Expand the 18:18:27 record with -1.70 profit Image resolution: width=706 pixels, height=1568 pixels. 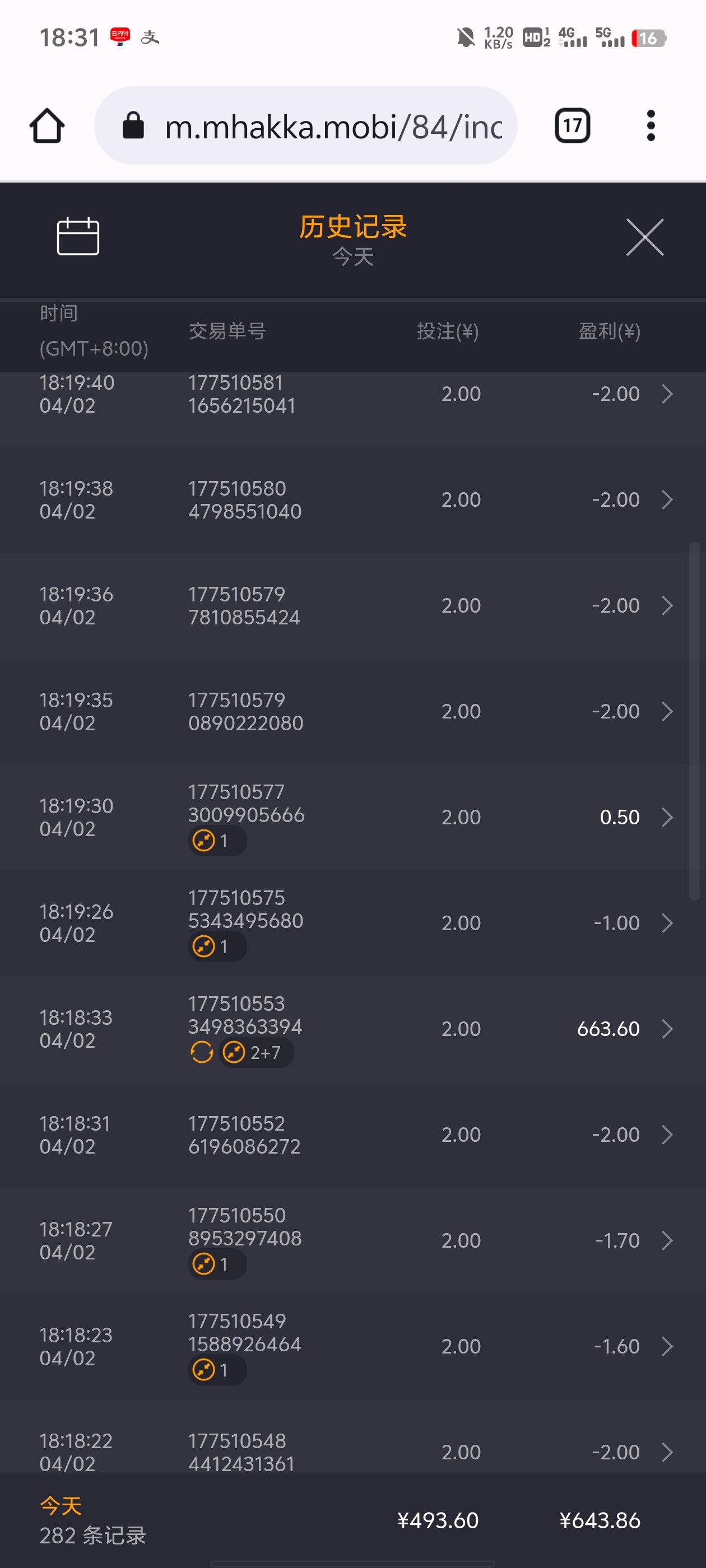(x=667, y=1240)
